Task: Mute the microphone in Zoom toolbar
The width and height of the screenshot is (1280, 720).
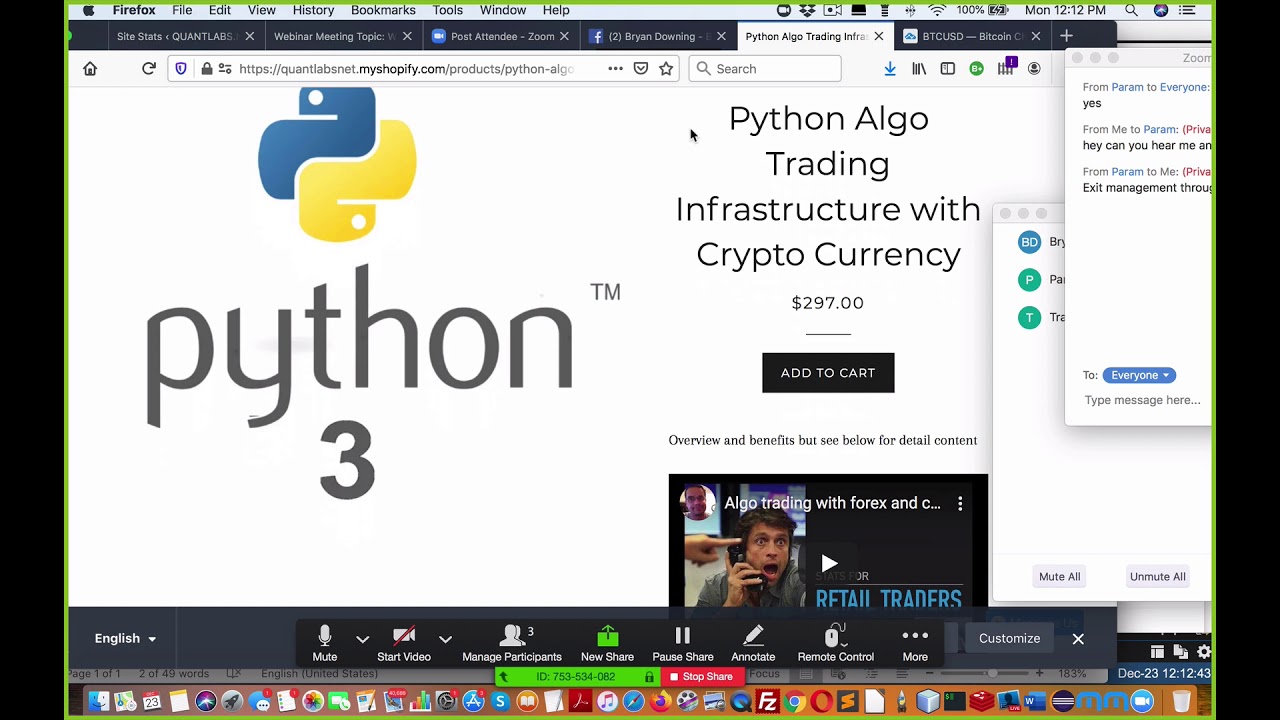Action: tap(324, 644)
